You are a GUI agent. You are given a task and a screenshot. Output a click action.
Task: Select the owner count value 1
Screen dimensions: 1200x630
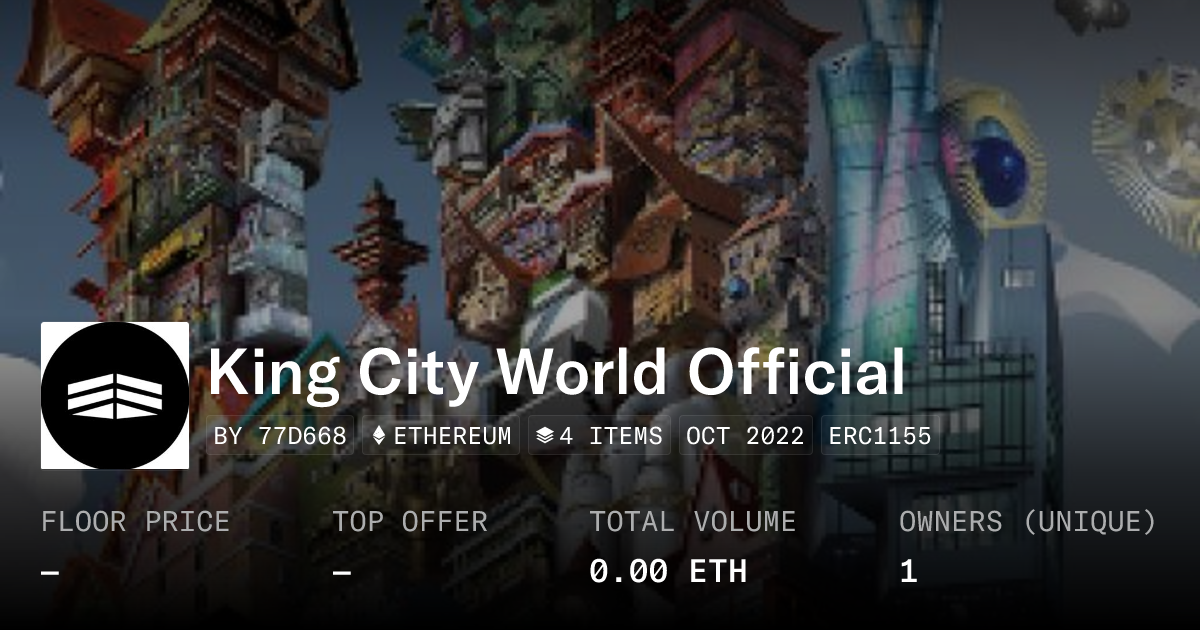point(908,571)
